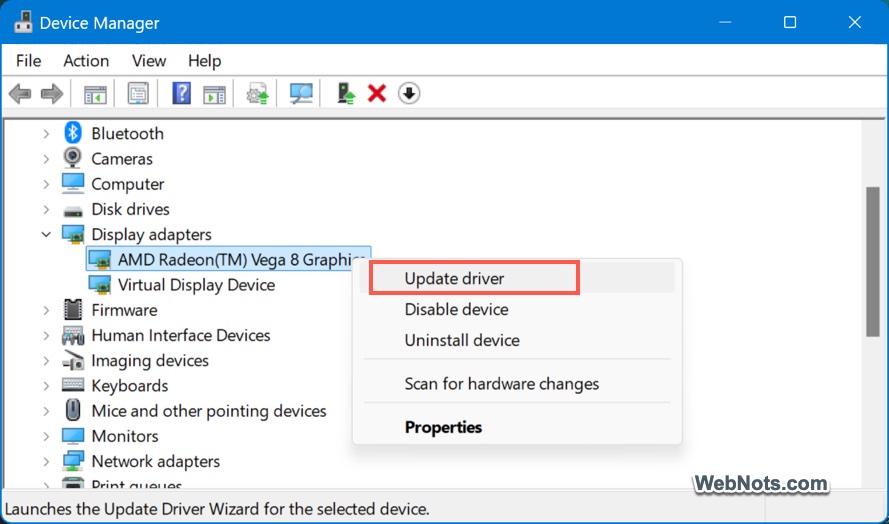Click the Monitors category icon
This screenshot has height=524, width=889.
point(73,436)
